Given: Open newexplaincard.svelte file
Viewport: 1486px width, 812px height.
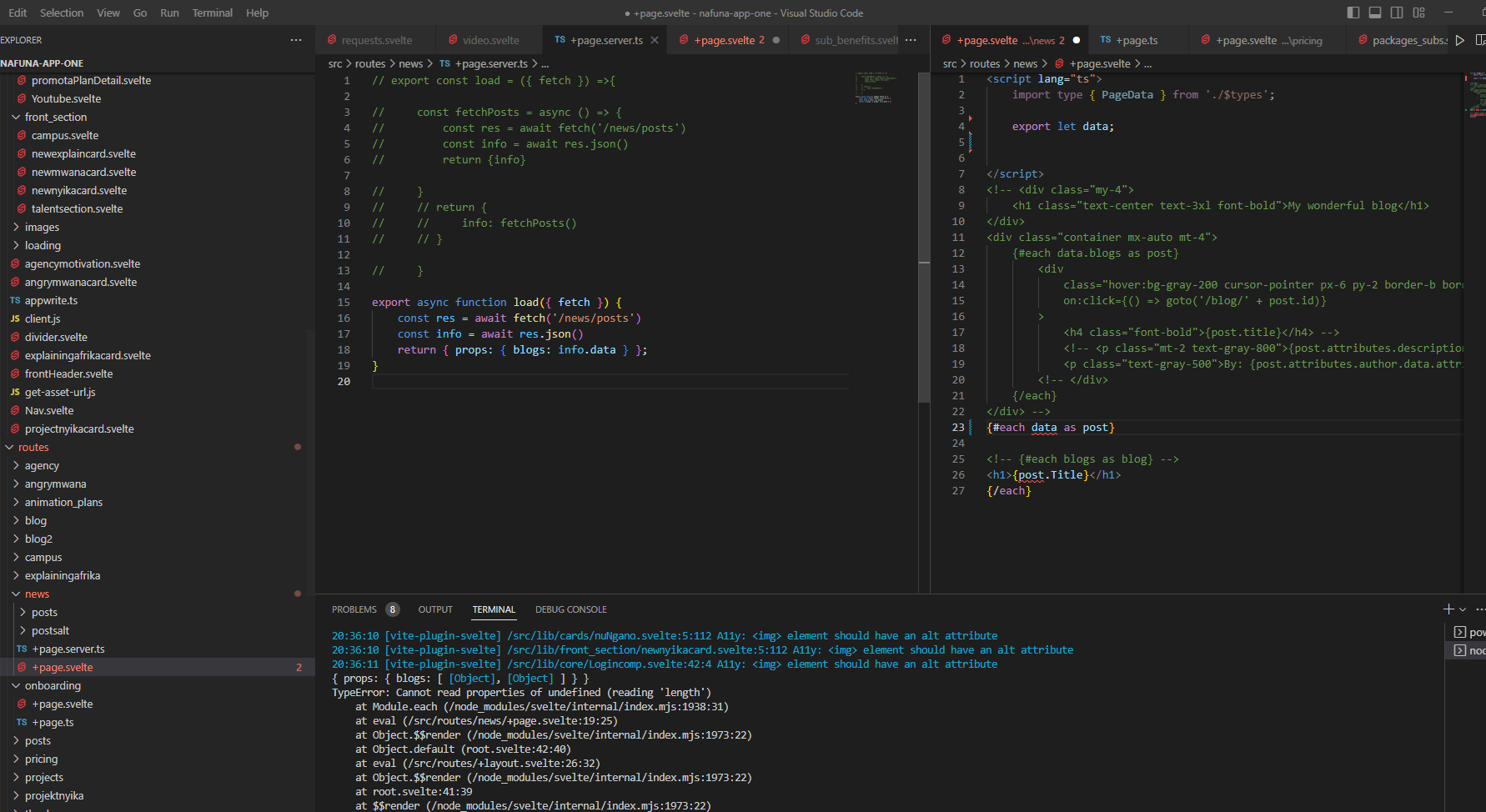Looking at the screenshot, I should (x=83, y=153).
